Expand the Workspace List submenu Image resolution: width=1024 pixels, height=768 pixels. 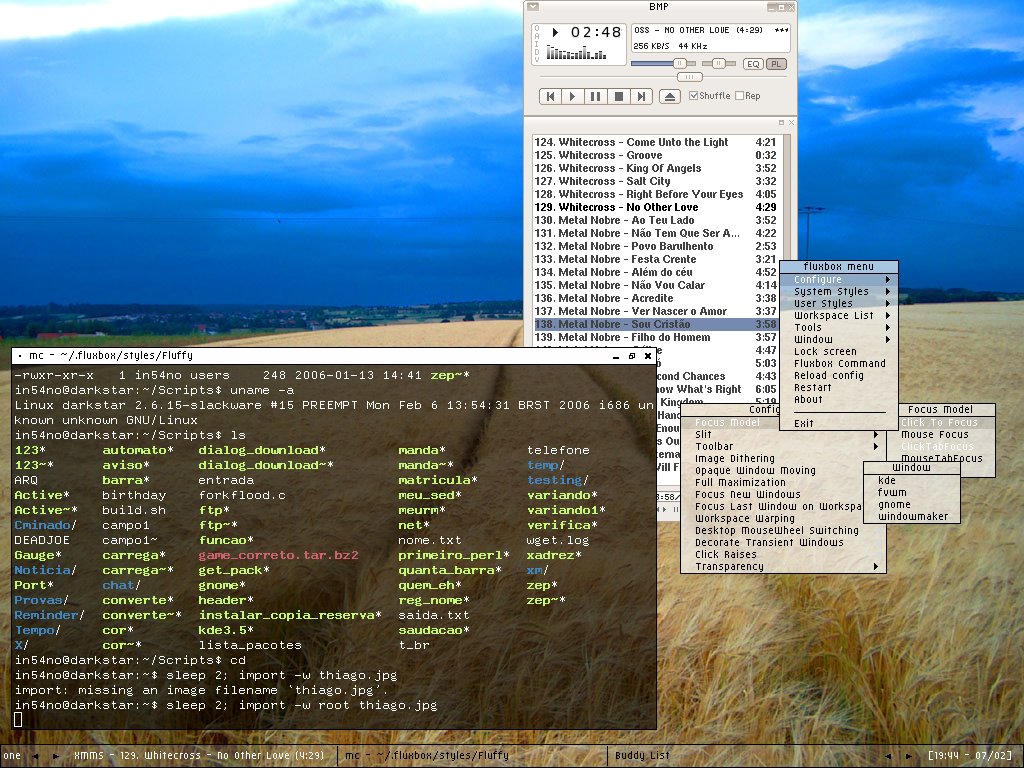tap(839, 315)
